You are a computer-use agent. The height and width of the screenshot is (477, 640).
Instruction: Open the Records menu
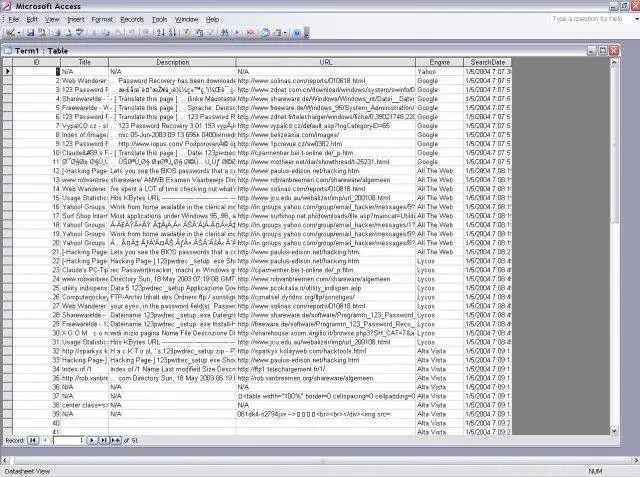click(132, 19)
